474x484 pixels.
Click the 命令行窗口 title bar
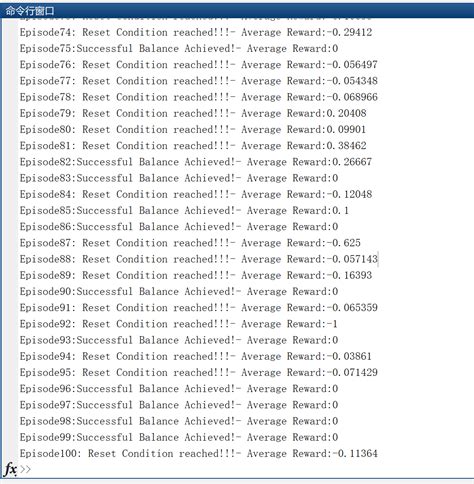237,11
